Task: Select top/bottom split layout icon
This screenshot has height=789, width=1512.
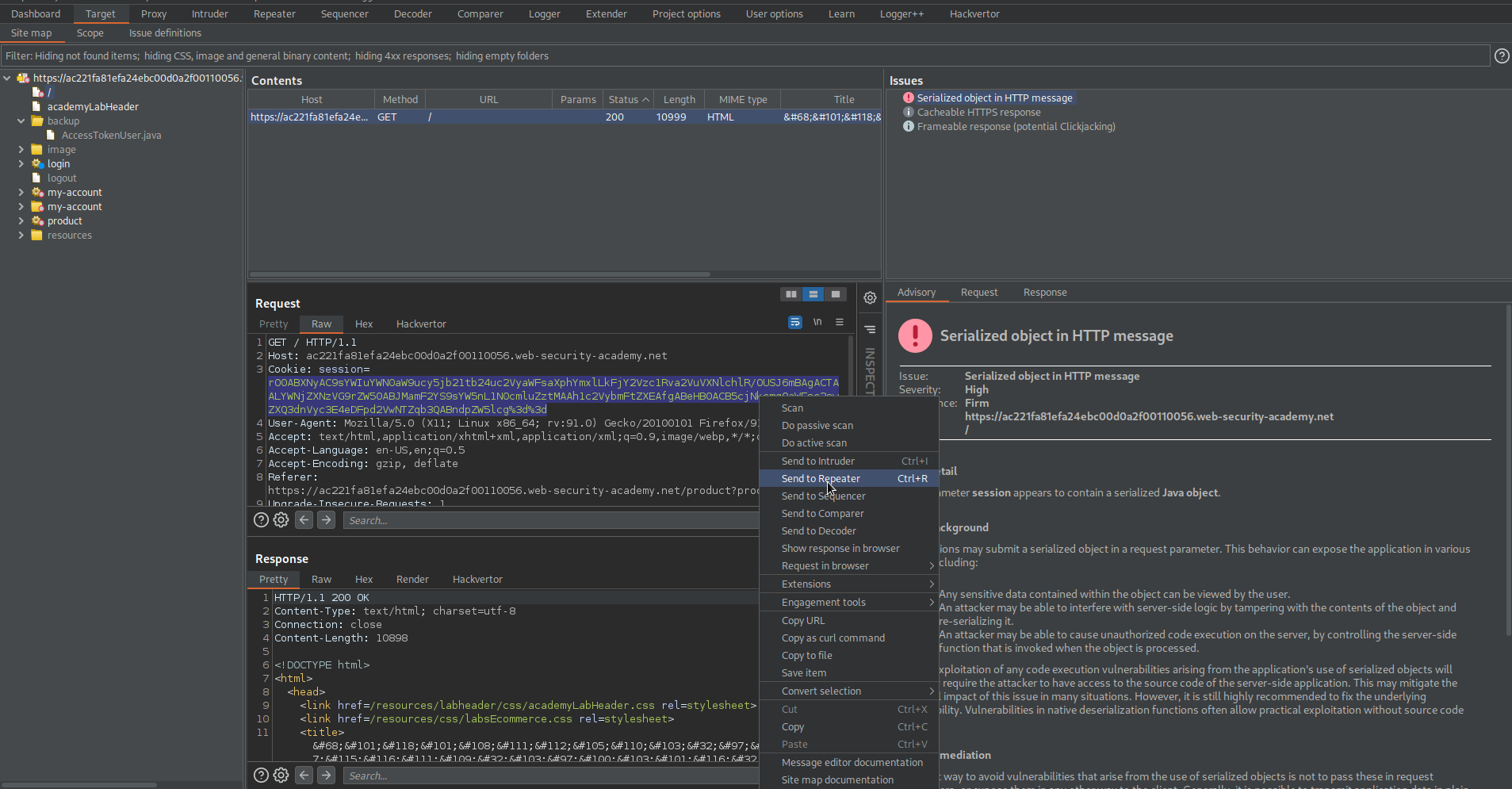Action: [x=813, y=294]
